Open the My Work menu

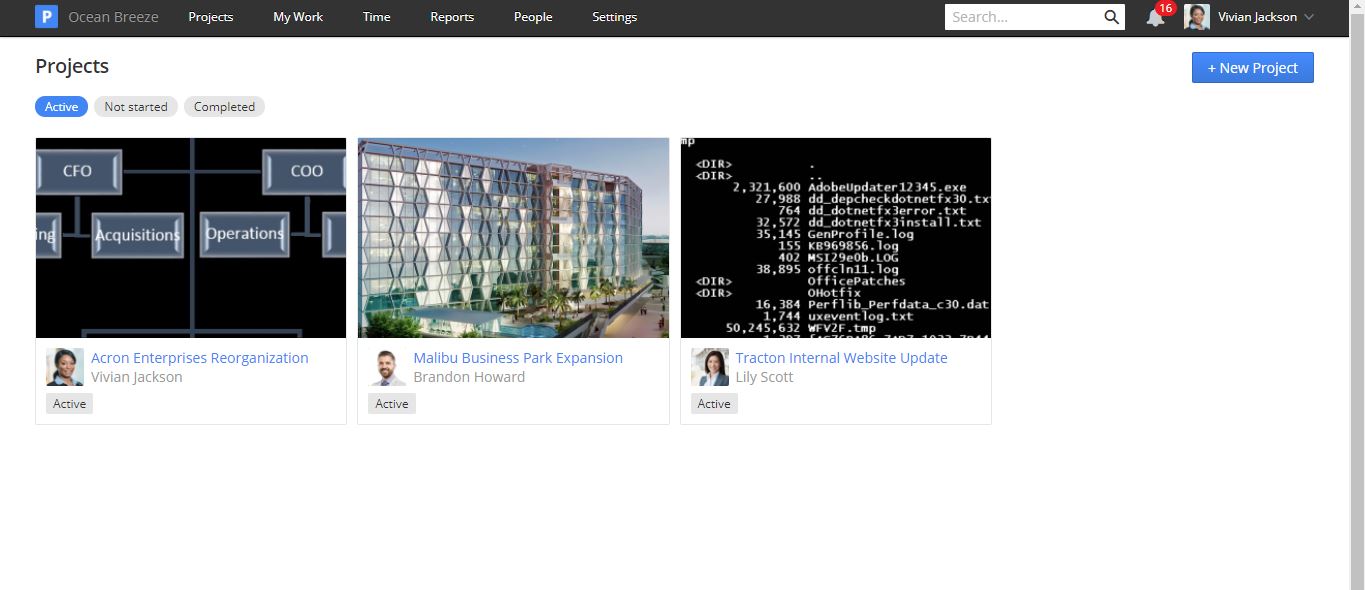pos(298,17)
